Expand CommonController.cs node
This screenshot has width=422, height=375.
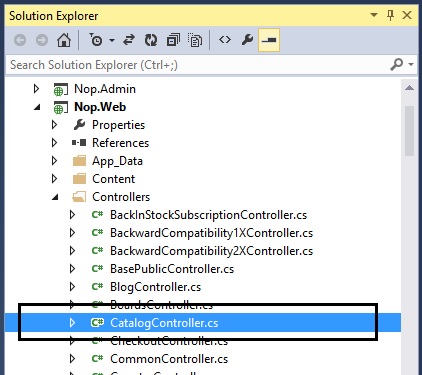72,359
